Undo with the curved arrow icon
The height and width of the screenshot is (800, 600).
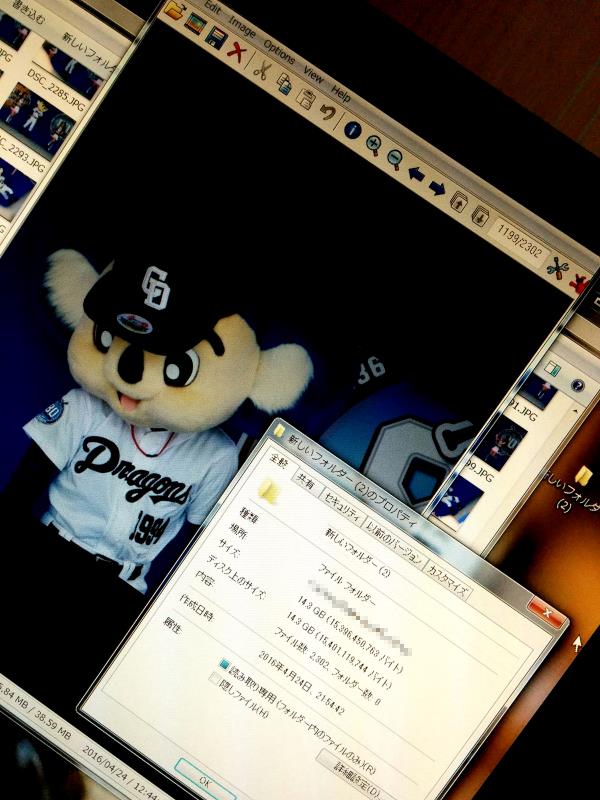pyautogui.click(x=328, y=112)
